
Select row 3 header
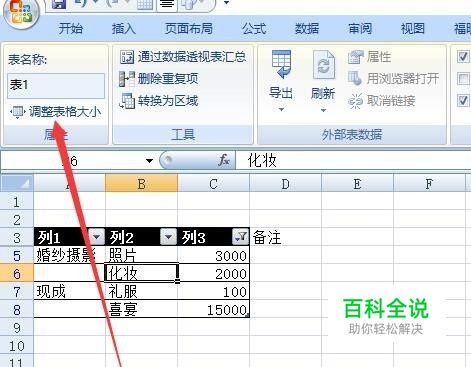point(17,237)
